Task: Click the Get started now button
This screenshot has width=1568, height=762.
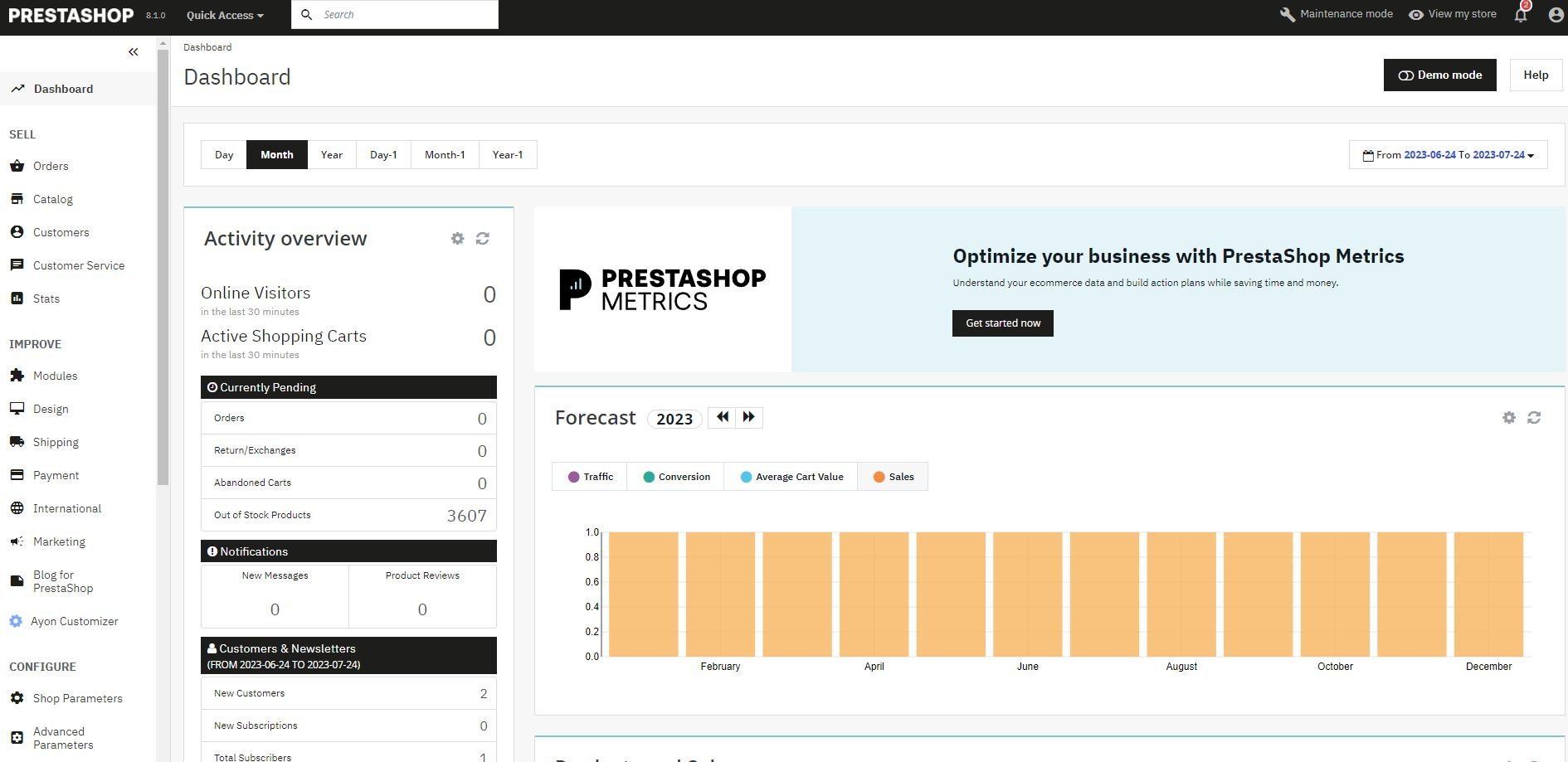Action: (1003, 323)
